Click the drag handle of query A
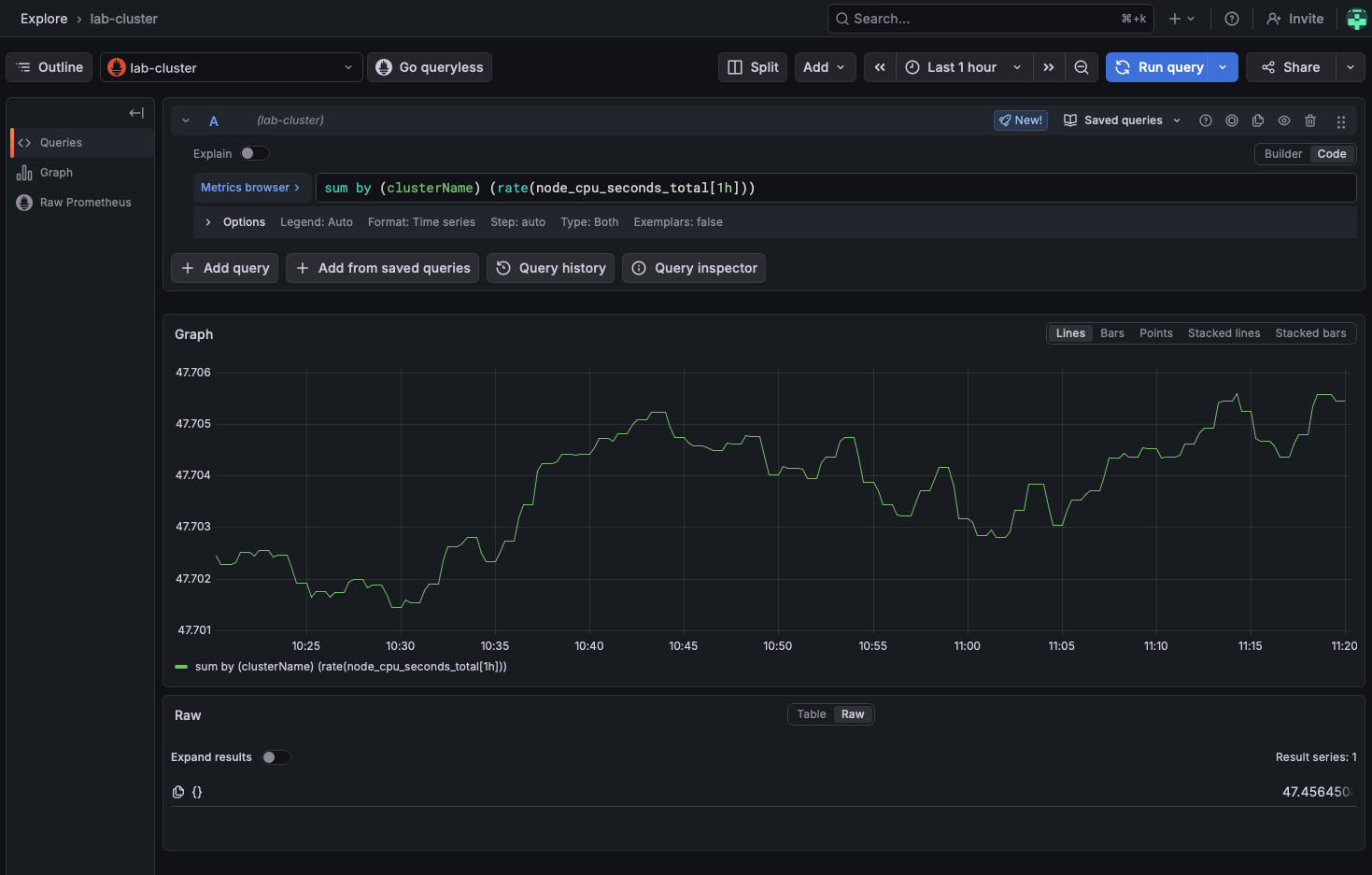 coord(1341,121)
